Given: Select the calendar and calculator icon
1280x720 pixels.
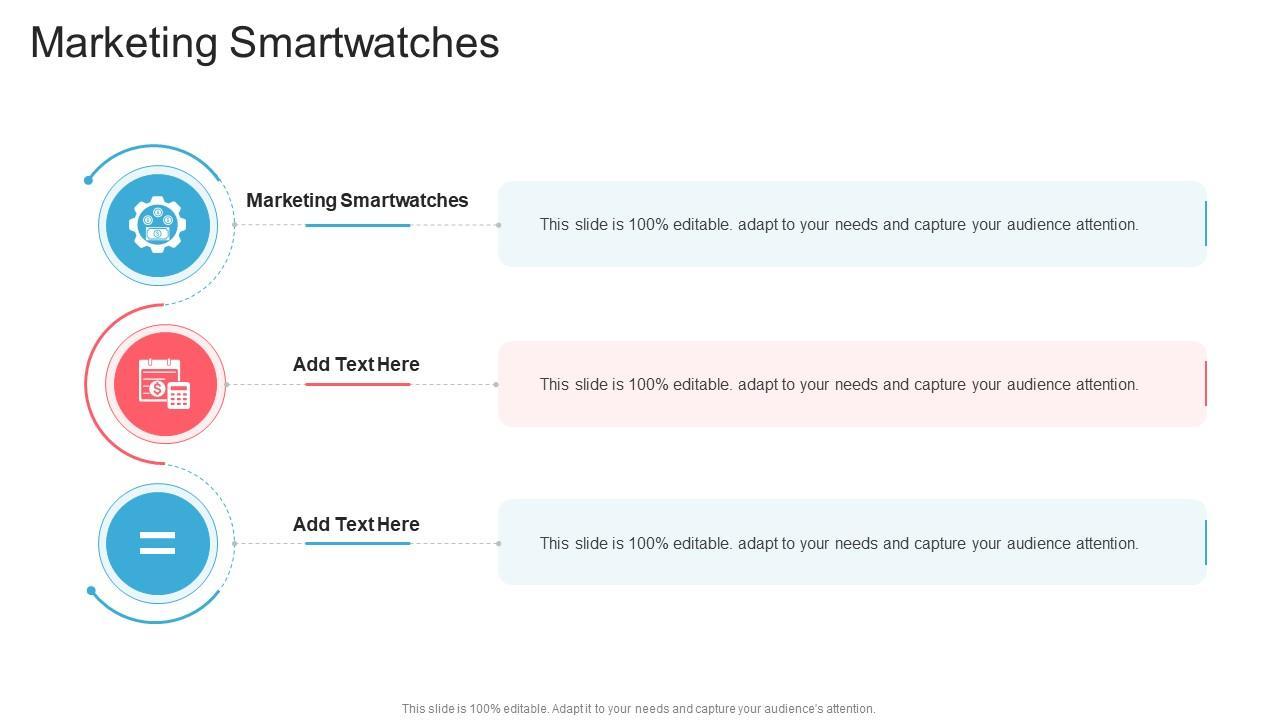Looking at the screenshot, I should tap(165, 384).
